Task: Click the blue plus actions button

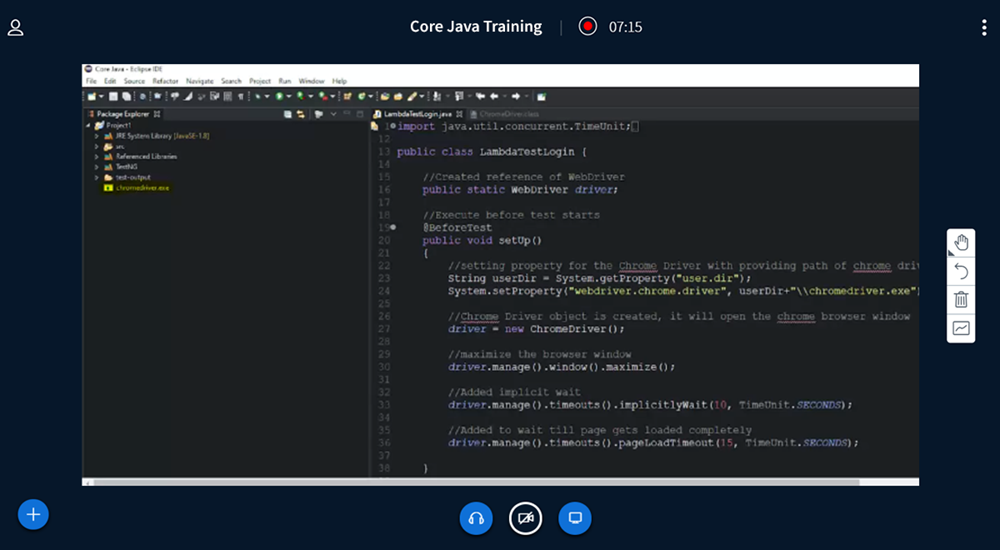Action: click(x=33, y=514)
